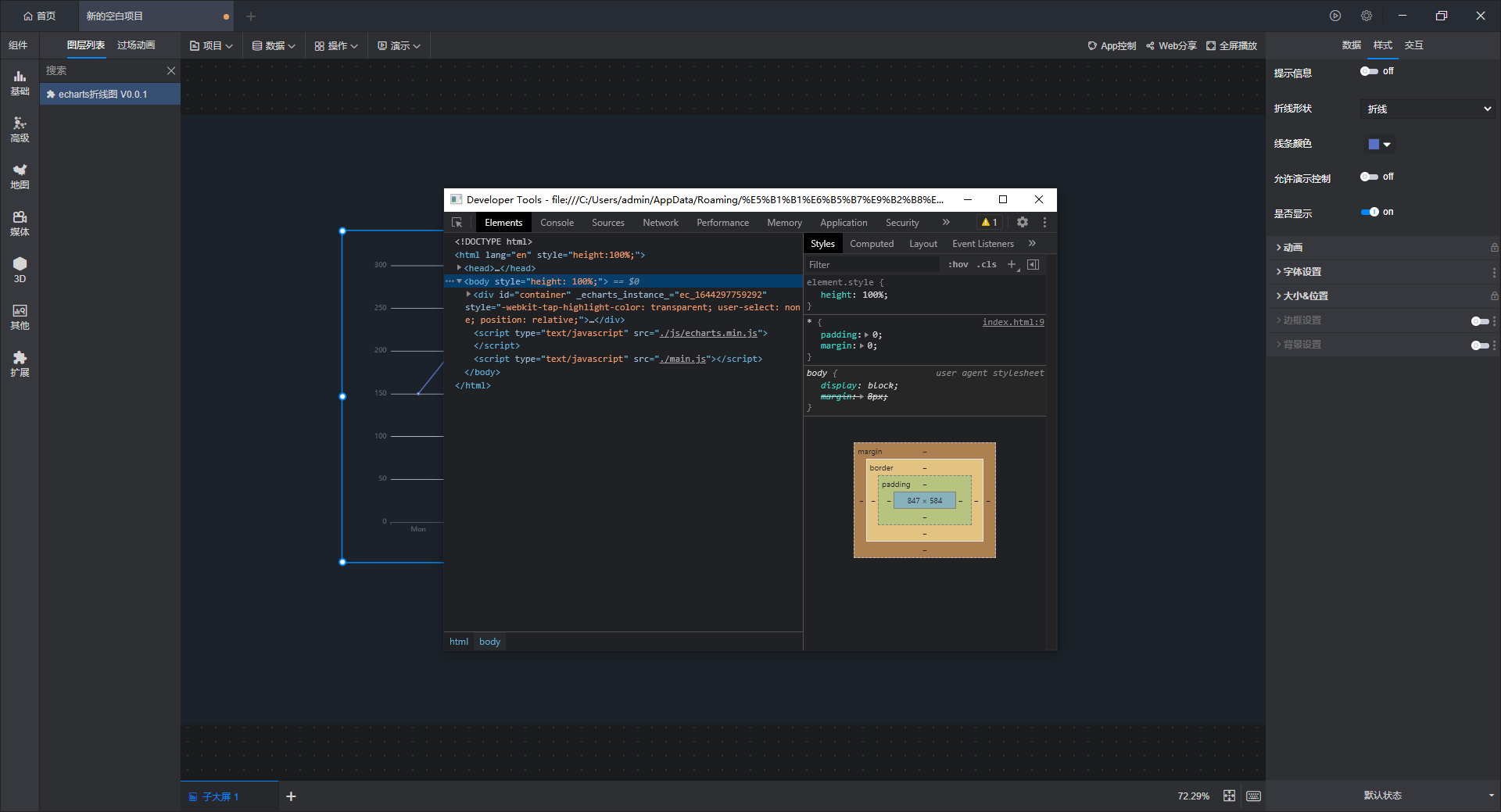Click the fit-to-screen icon near zoom percentage
The height and width of the screenshot is (812, 1501).
[1230, 796]
